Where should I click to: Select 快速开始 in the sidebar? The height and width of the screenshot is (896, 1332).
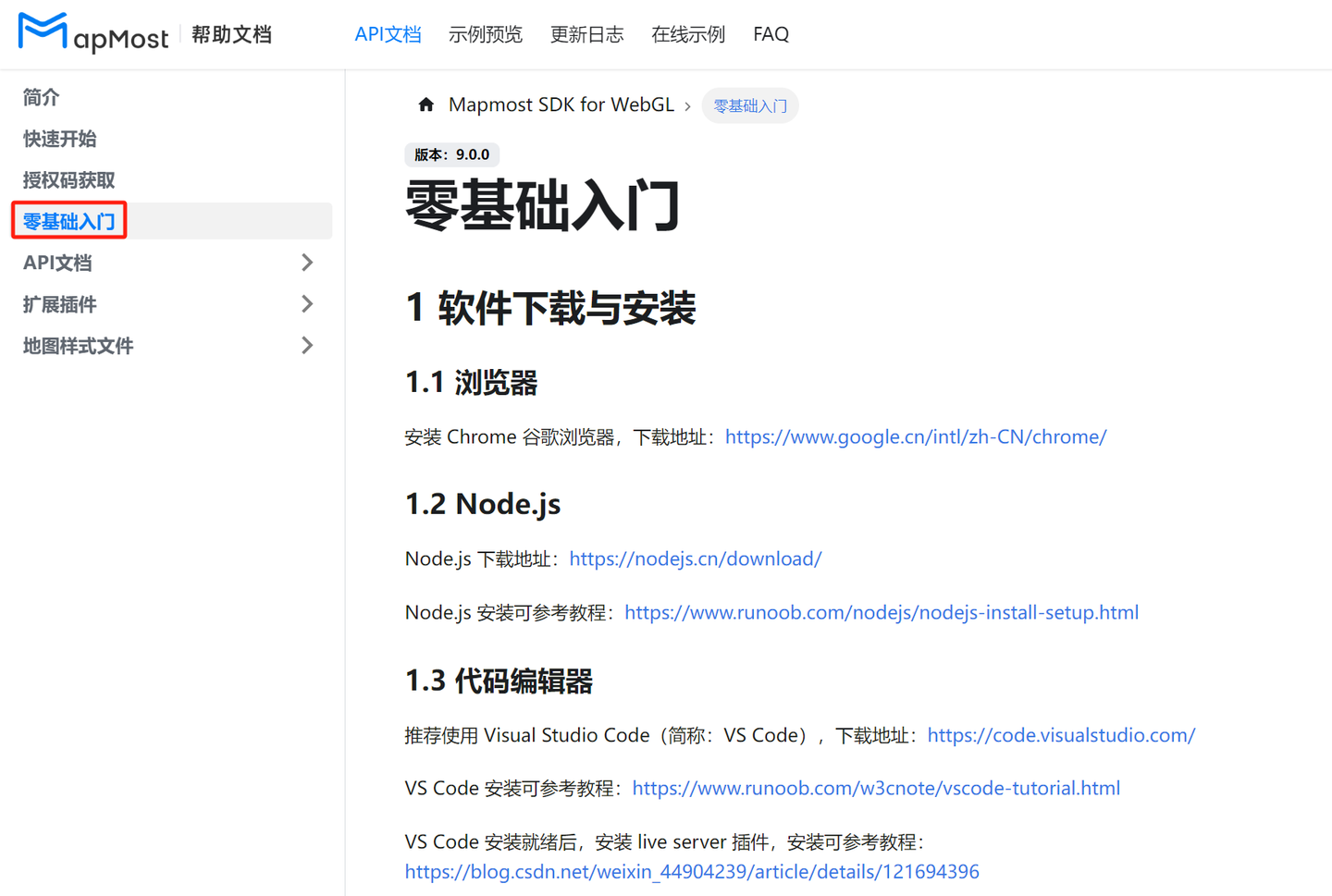coord(59,138)
